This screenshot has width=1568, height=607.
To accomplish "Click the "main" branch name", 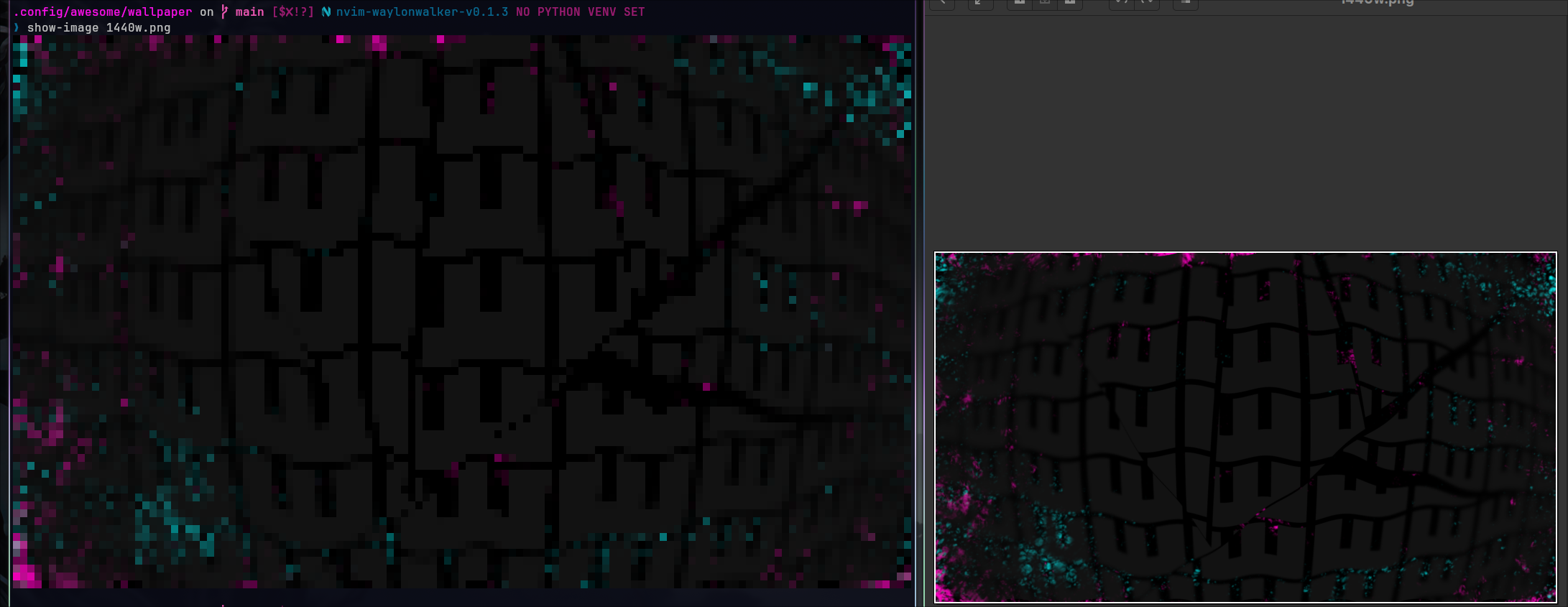I will pyautogui.click(x=249, y=12).
